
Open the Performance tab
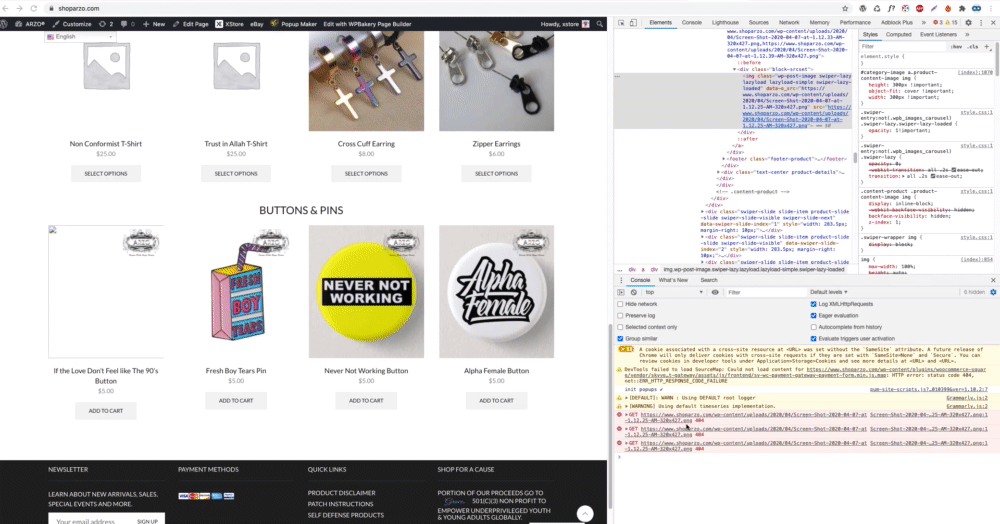coord(855,22)
